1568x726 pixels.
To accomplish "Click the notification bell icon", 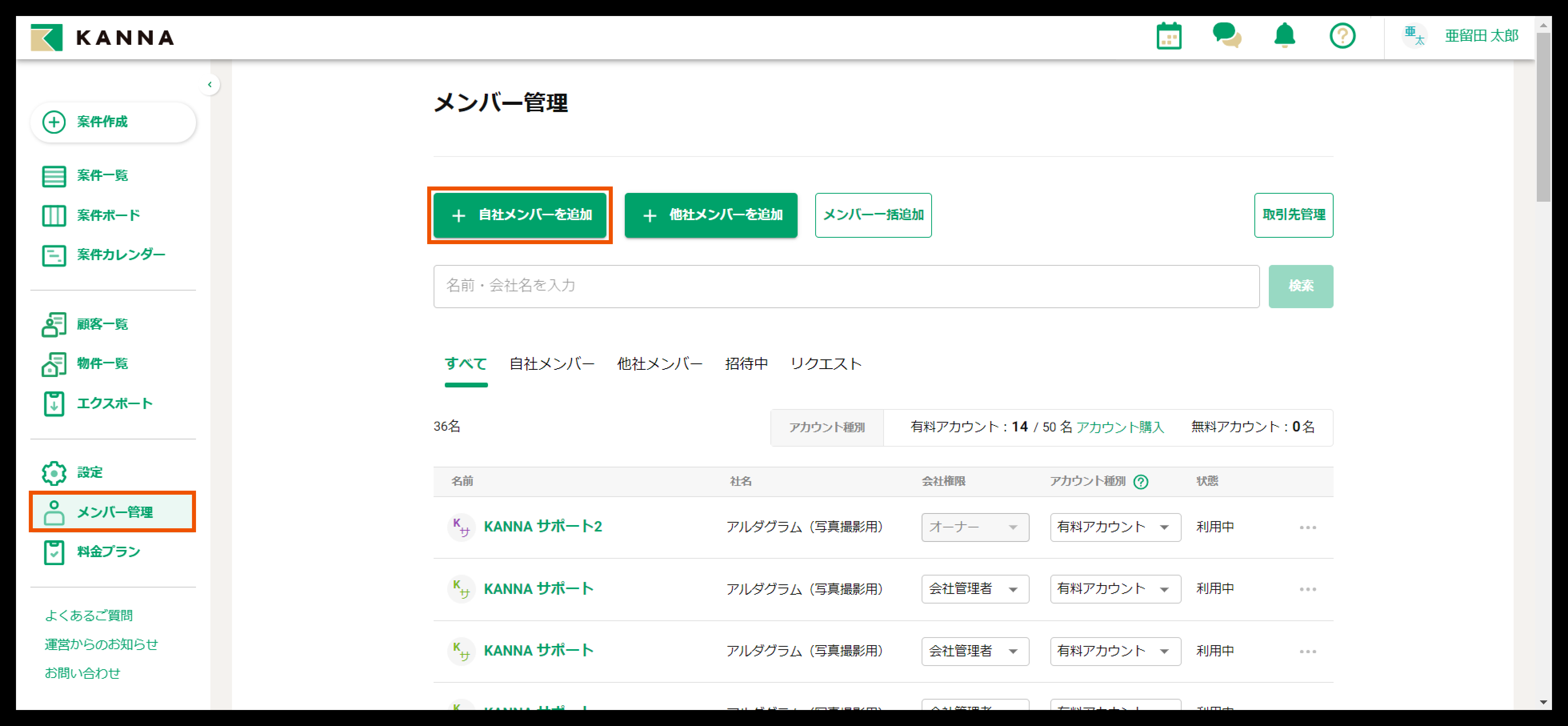I will [1284, 36].
